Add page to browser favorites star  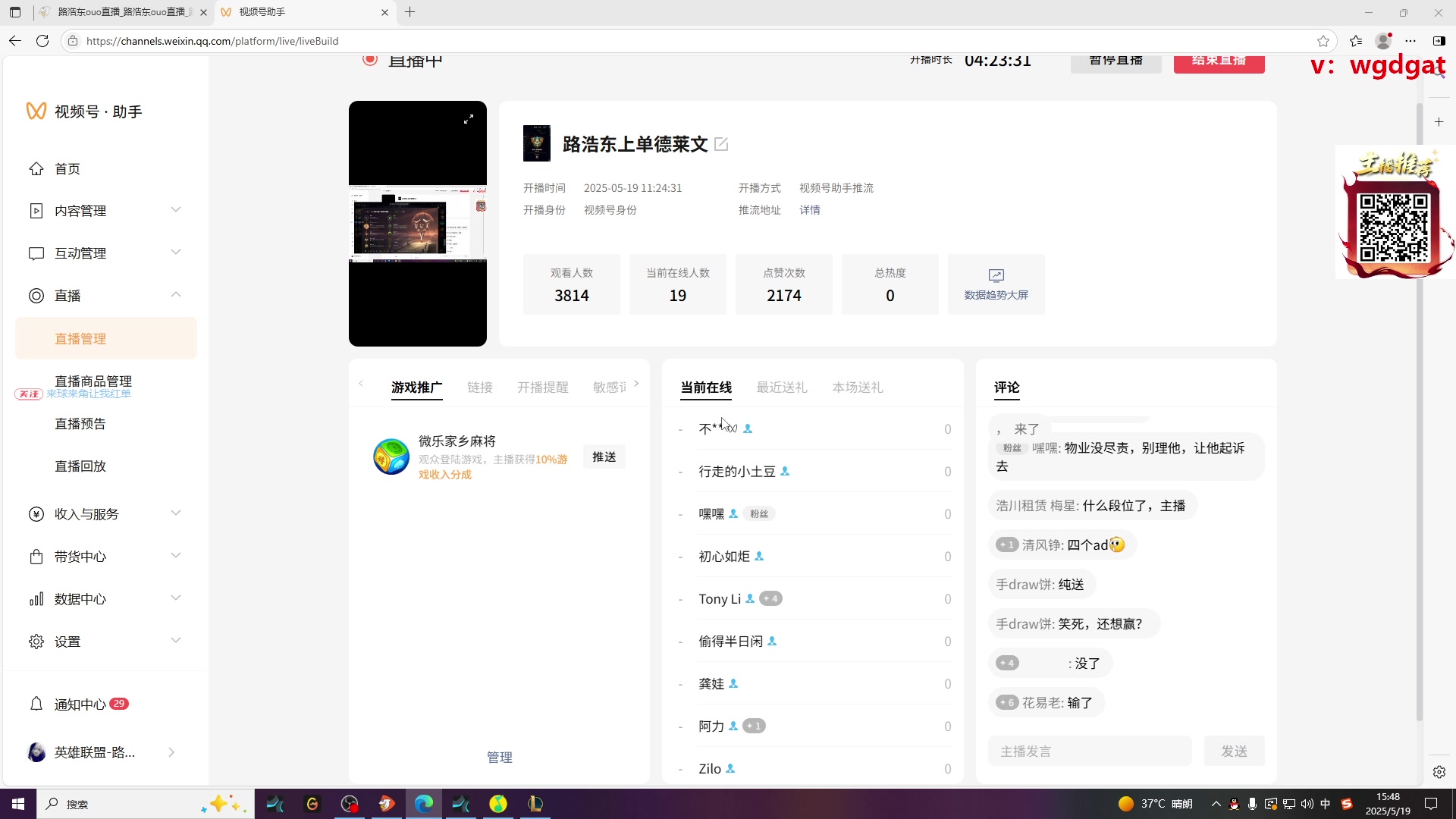click(x=1323, y=41)
